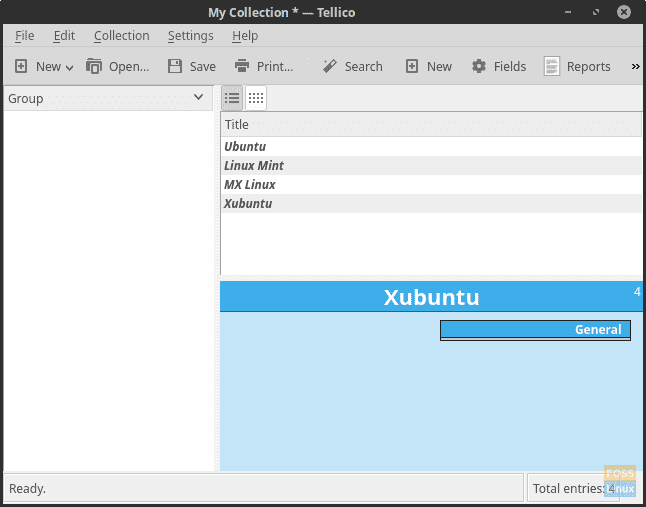Viewport: 646px width, 507px height.
Task: Close the Tellico window
Action: [624, 12]
